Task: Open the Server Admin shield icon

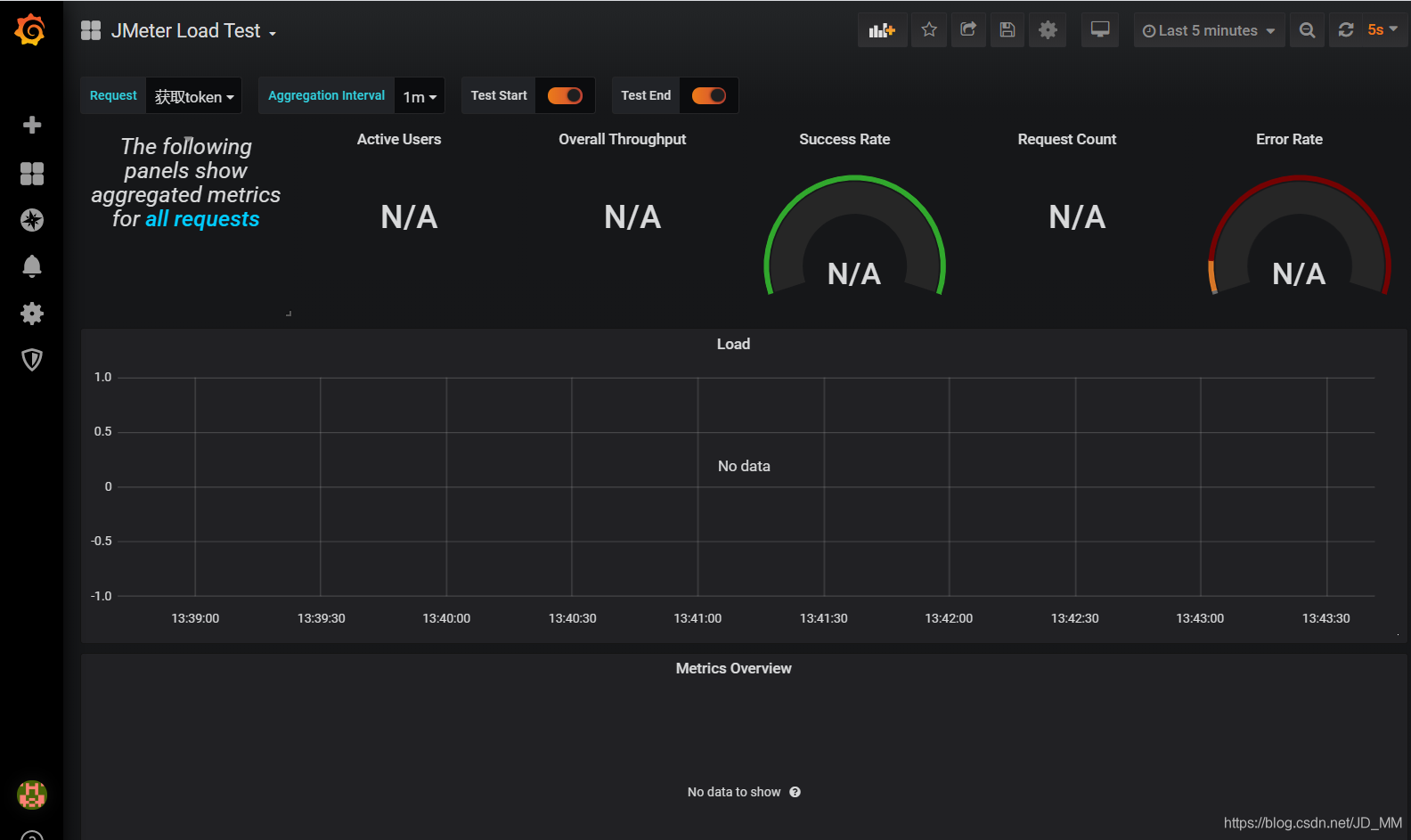Action: pyautogui.click(x=32, y=360)
